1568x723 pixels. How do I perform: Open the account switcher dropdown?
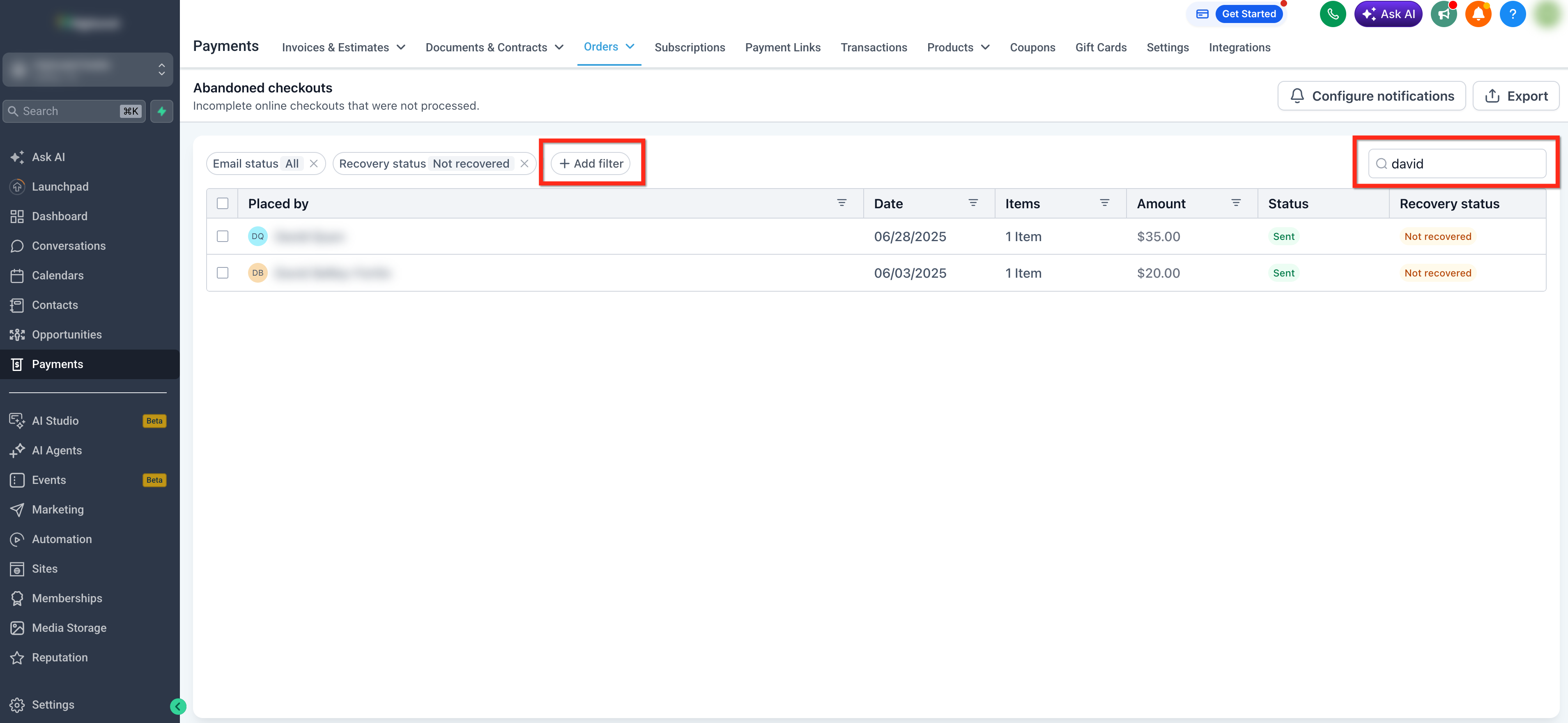tap(88, 69)
